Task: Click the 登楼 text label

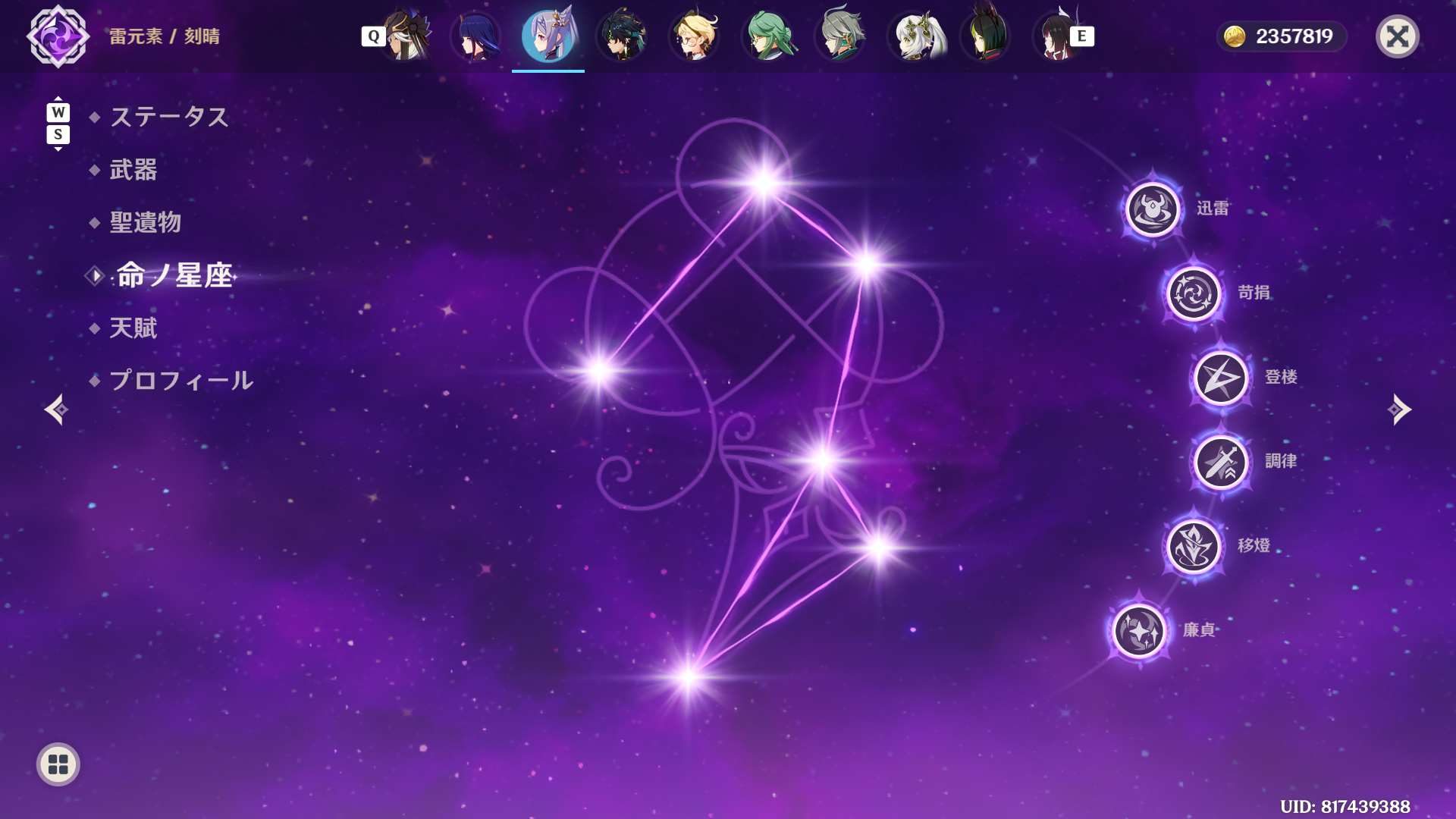Action: click(1281, 377)
